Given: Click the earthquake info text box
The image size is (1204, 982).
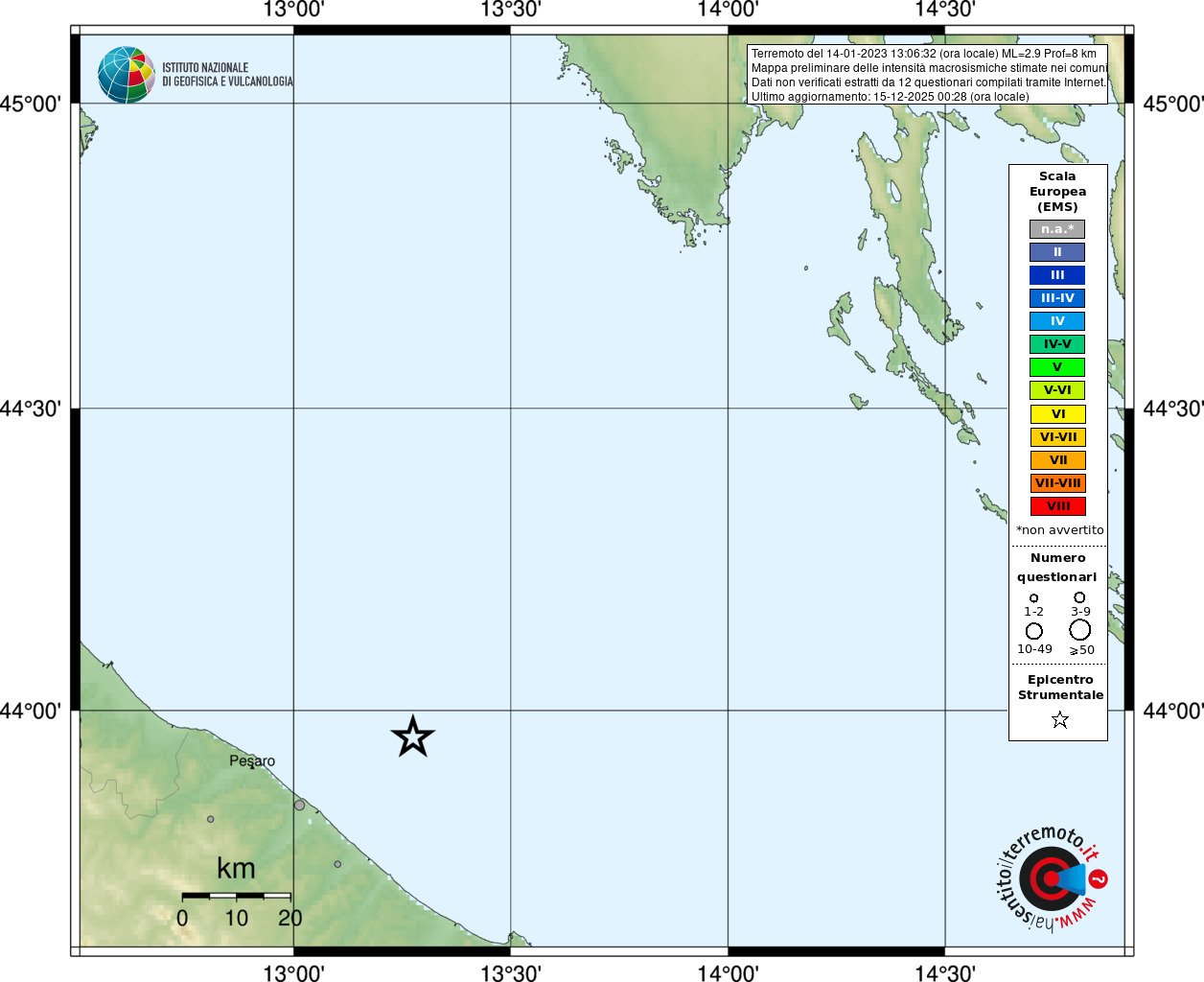Looking at the screenshot, I should pos(927,75).
